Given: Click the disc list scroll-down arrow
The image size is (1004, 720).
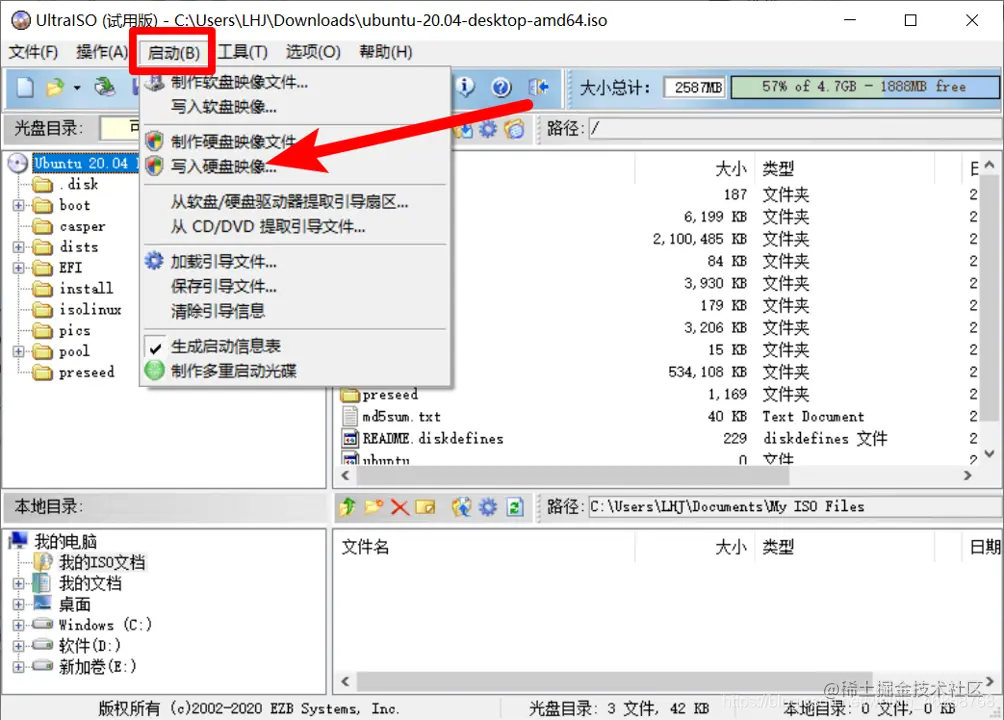Looking at the screenshot, I should pos(989,454).
